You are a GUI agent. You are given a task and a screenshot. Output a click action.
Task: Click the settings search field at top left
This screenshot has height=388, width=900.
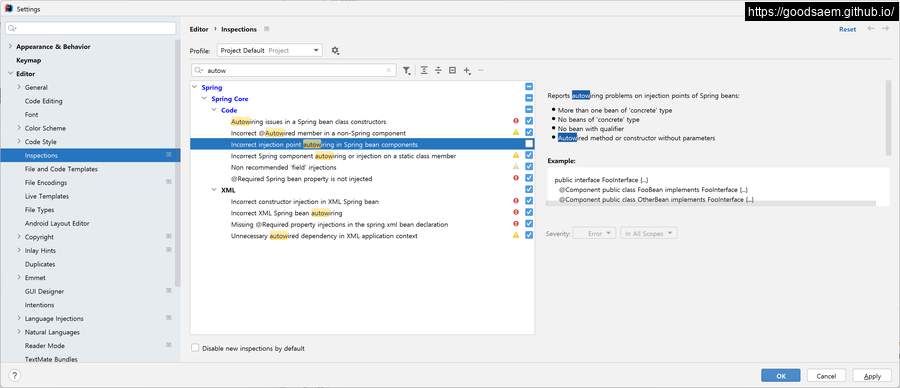(91, 28)
